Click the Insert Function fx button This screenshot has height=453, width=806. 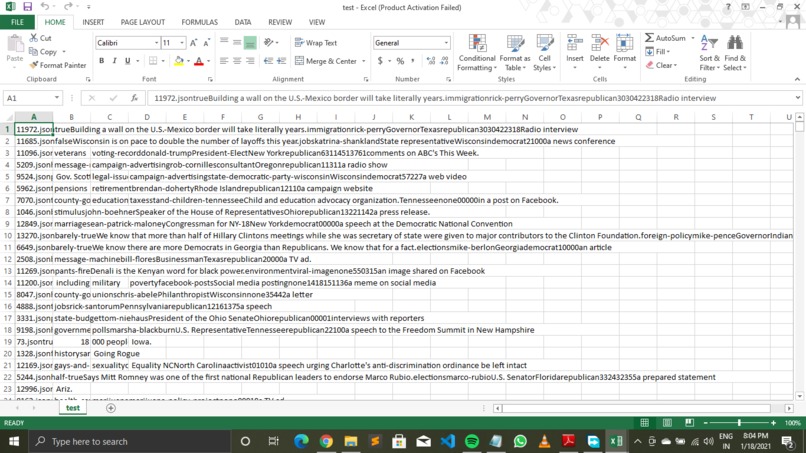point(134,98)
